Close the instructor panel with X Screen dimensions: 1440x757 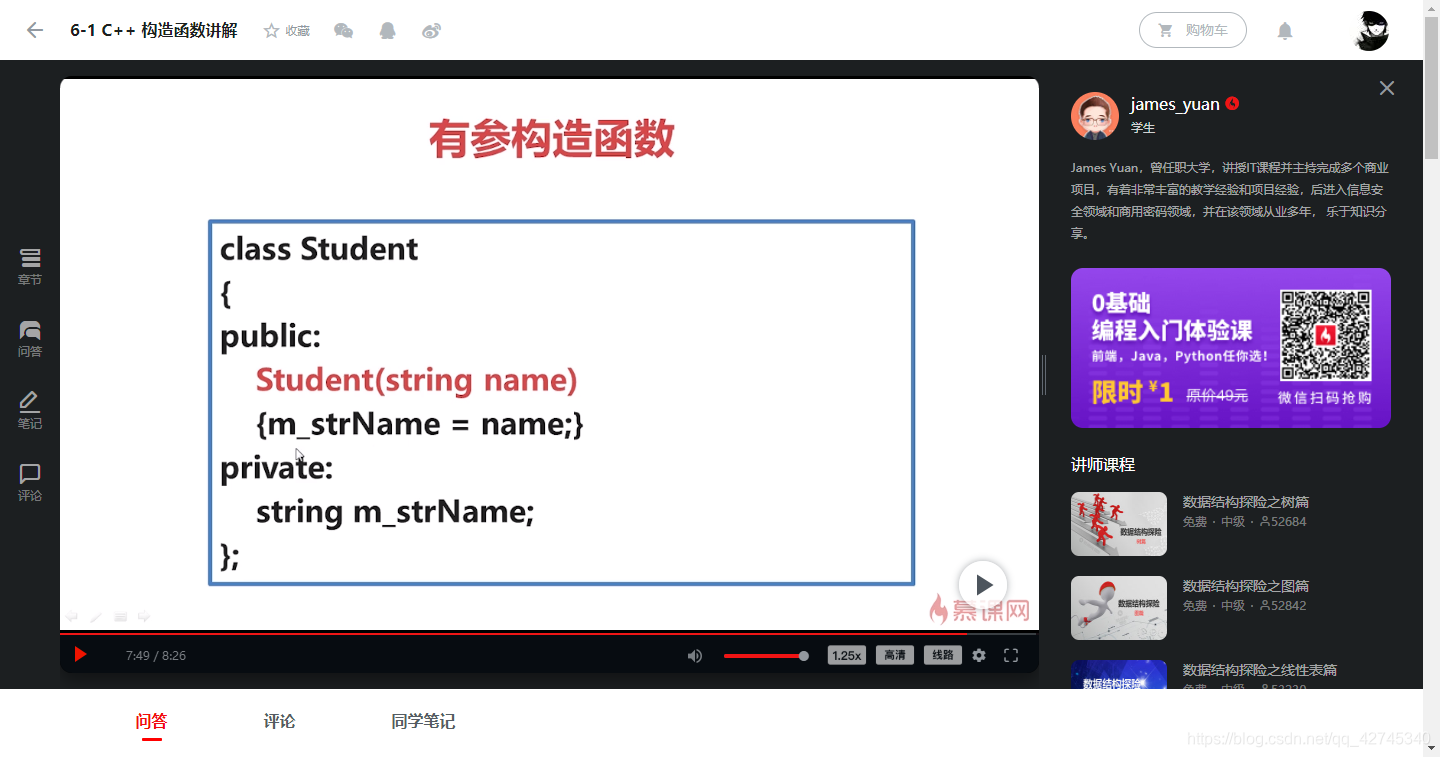pos(1387,88)
